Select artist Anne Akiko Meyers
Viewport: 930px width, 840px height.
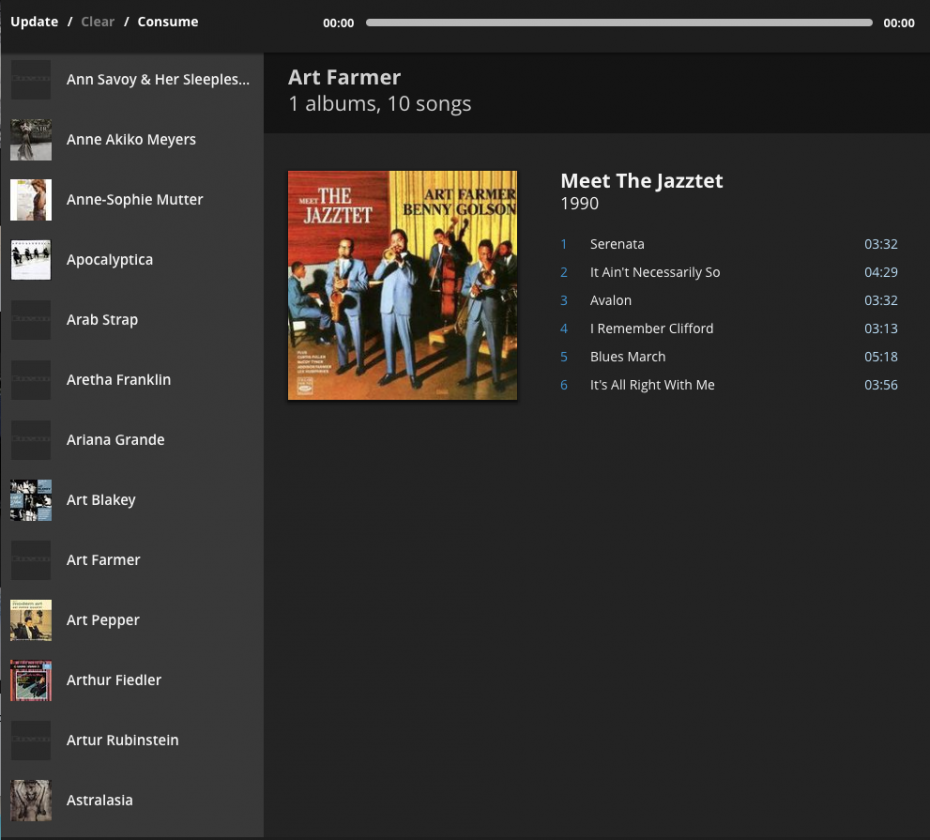(132, 139)
